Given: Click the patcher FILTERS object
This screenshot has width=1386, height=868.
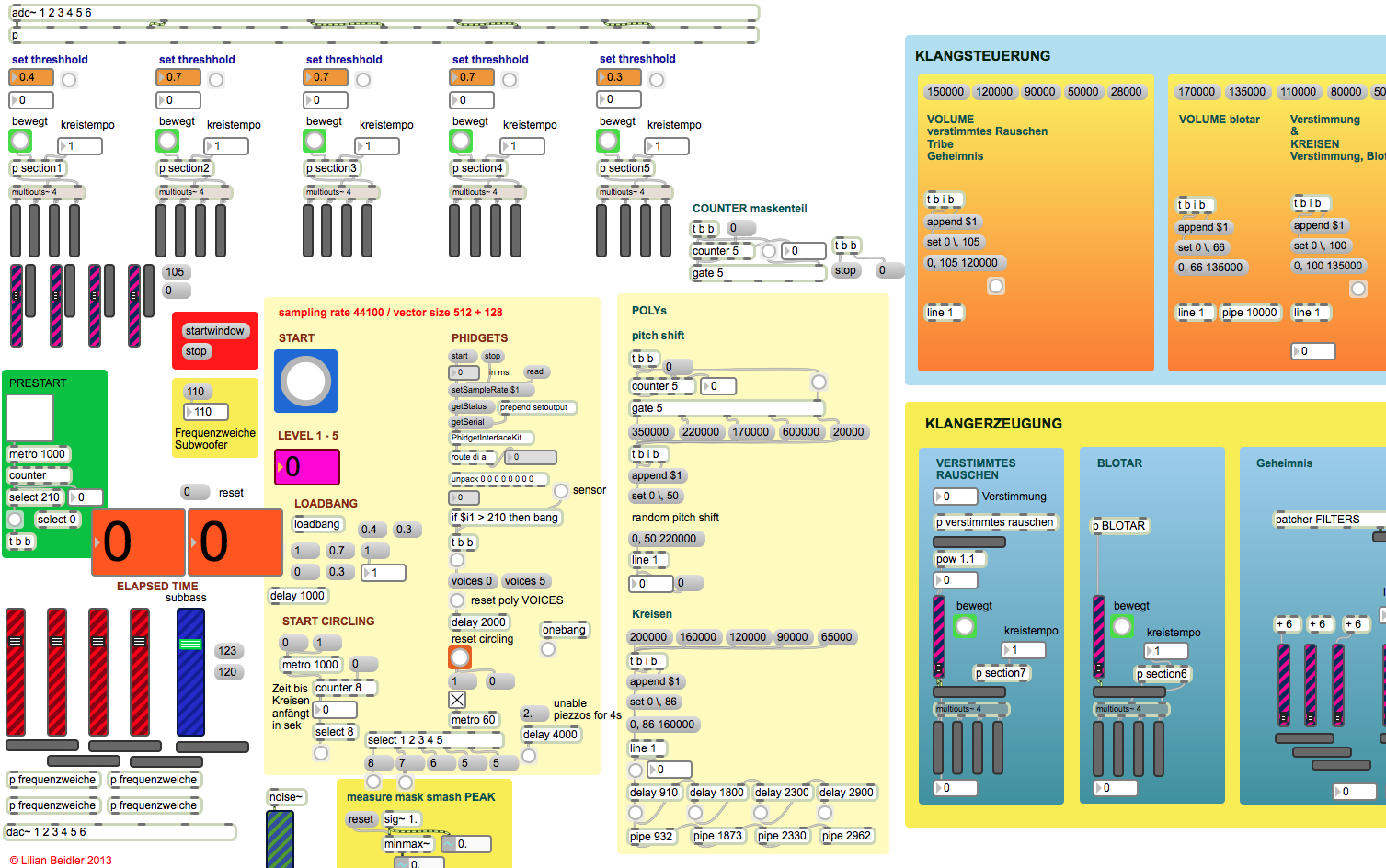Looking at the screenshot, I should (x=1317, y=520).
